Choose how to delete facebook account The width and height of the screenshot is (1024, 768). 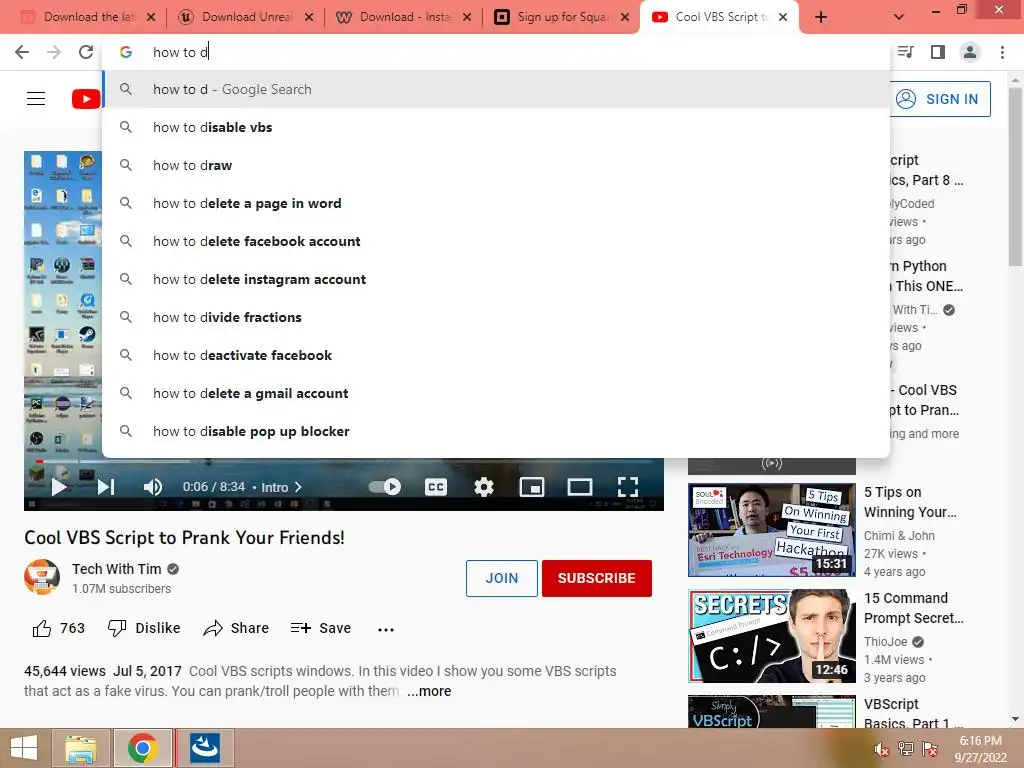[496, 241]
